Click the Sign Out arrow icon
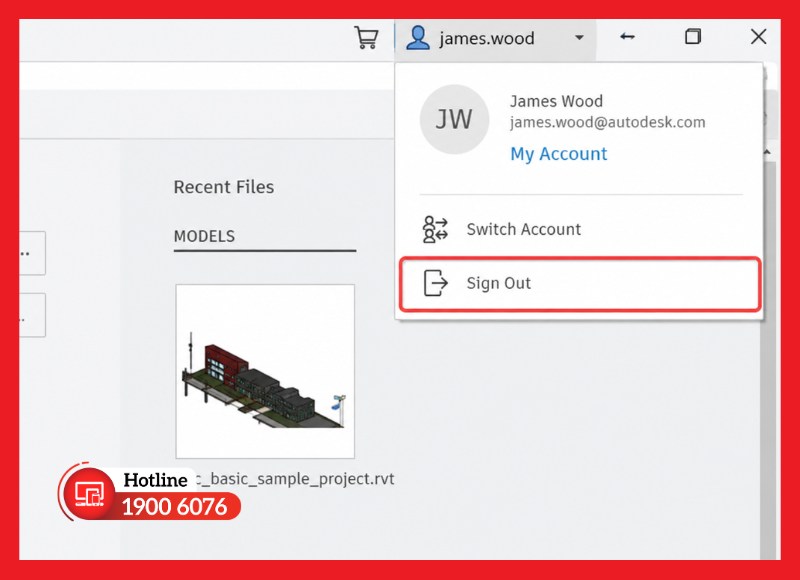Screen dimensions: 800x580 [435, 283]
